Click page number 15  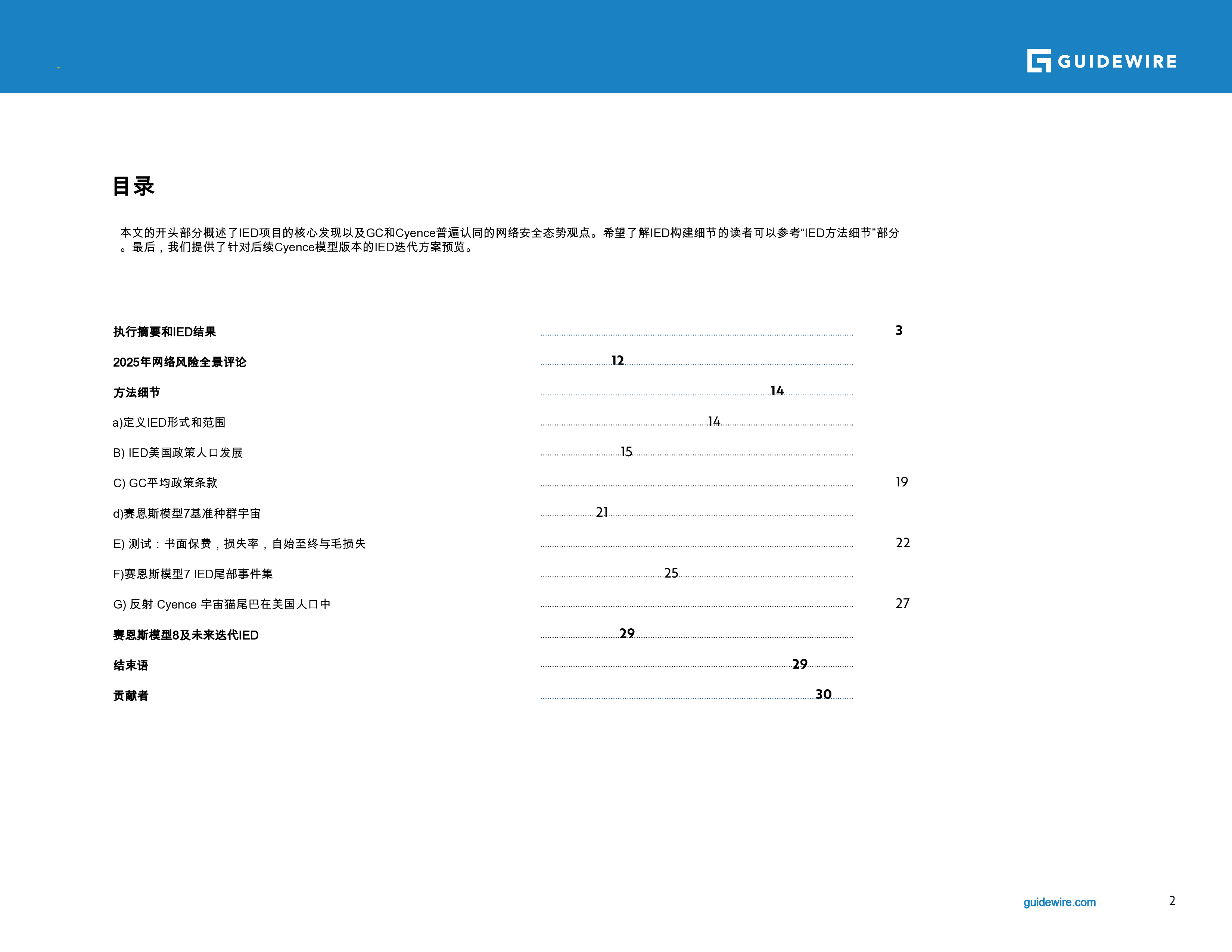click(626, 452)
